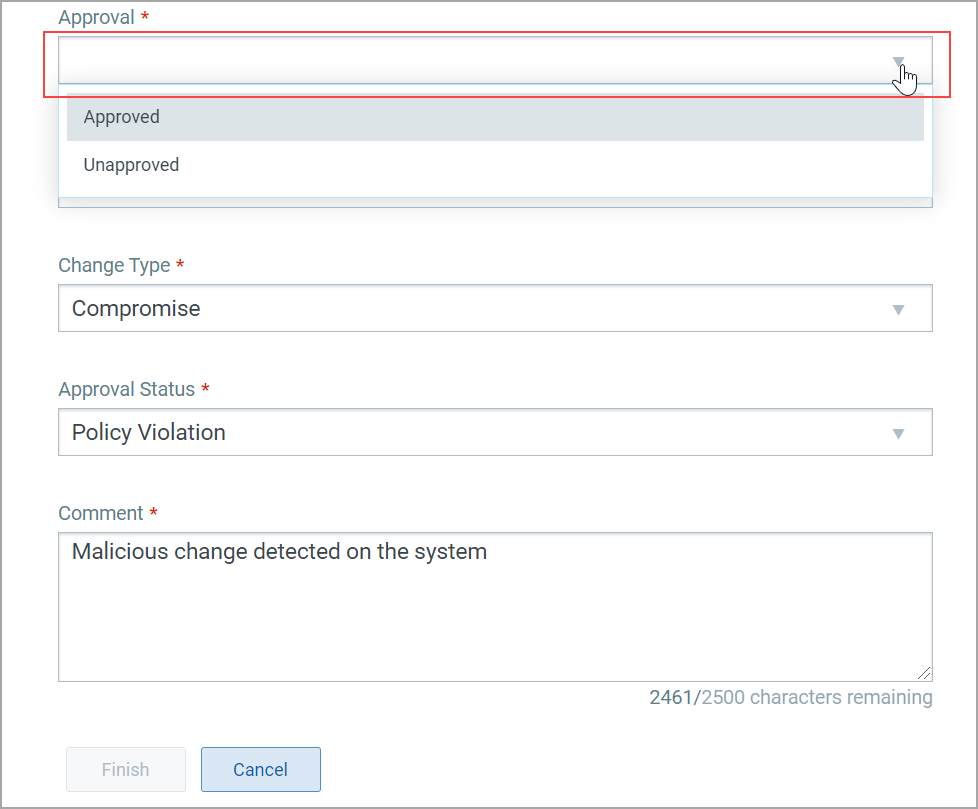
Task: Open the empty Approval combo box
Action: [x=495, y=60]
